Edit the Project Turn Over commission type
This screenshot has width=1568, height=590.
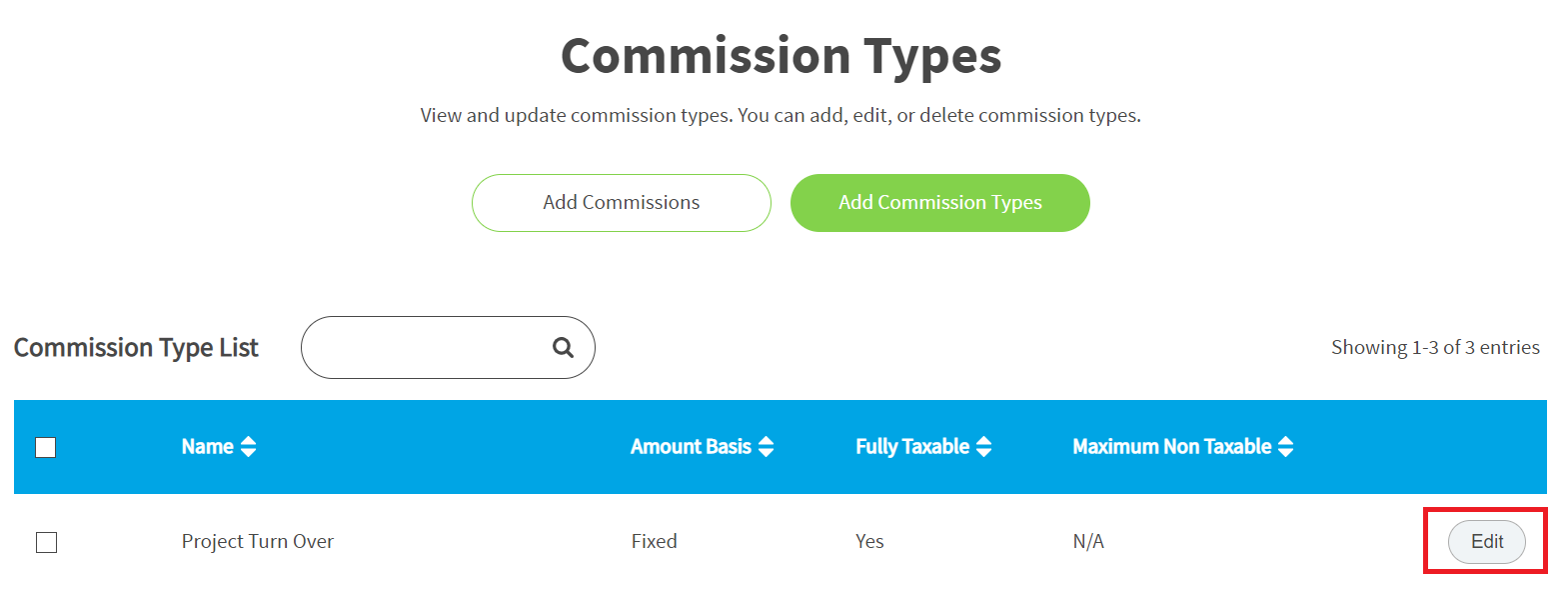pyautogui.click(x=1487, y=541)
